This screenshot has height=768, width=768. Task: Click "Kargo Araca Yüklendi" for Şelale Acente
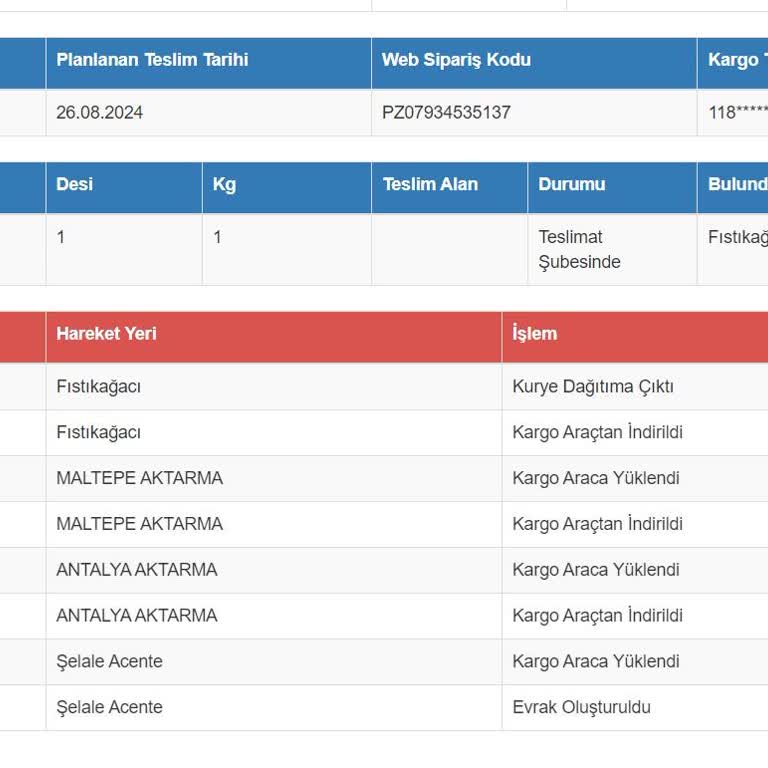point(596,662)
